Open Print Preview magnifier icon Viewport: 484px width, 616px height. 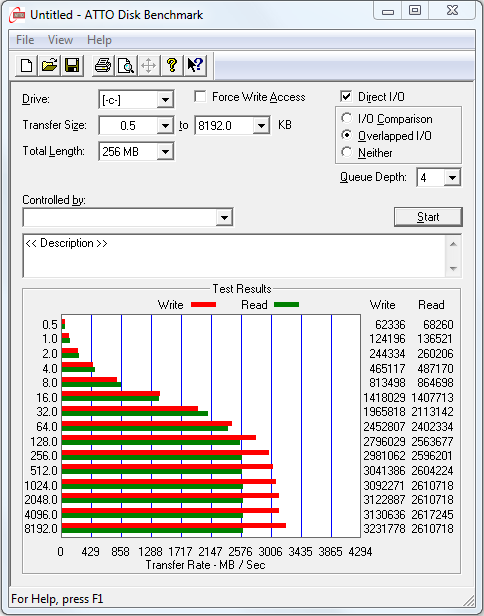click(x=126, y=65)
